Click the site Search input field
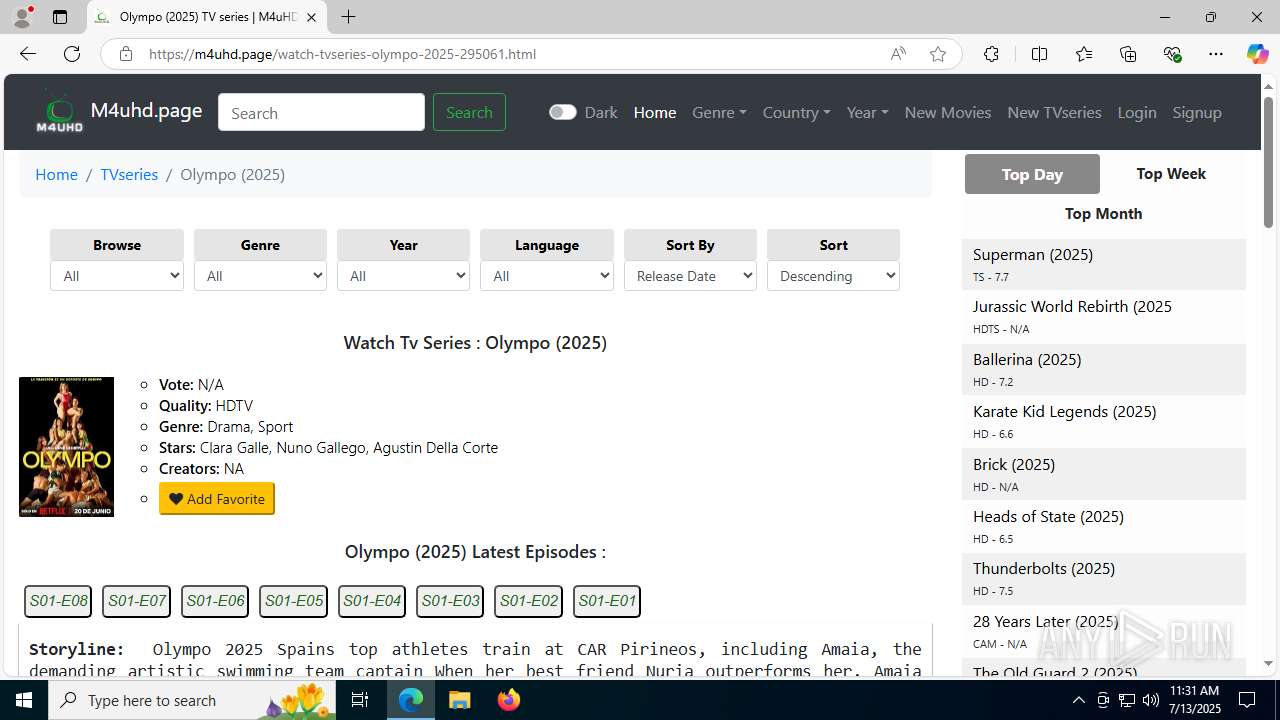The height and width of the screenshot is (720, 1280). (x=321, y=112)
